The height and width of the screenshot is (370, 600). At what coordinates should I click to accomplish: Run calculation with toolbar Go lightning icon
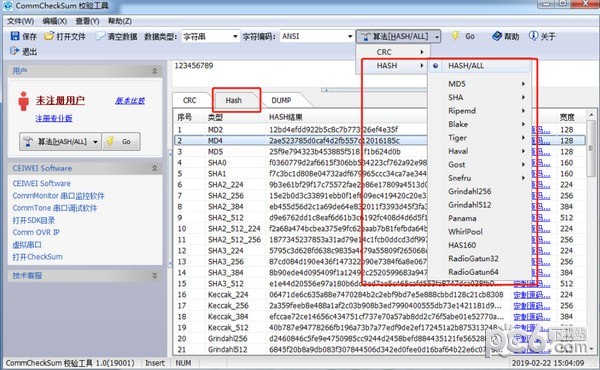[x=455, y=36]
